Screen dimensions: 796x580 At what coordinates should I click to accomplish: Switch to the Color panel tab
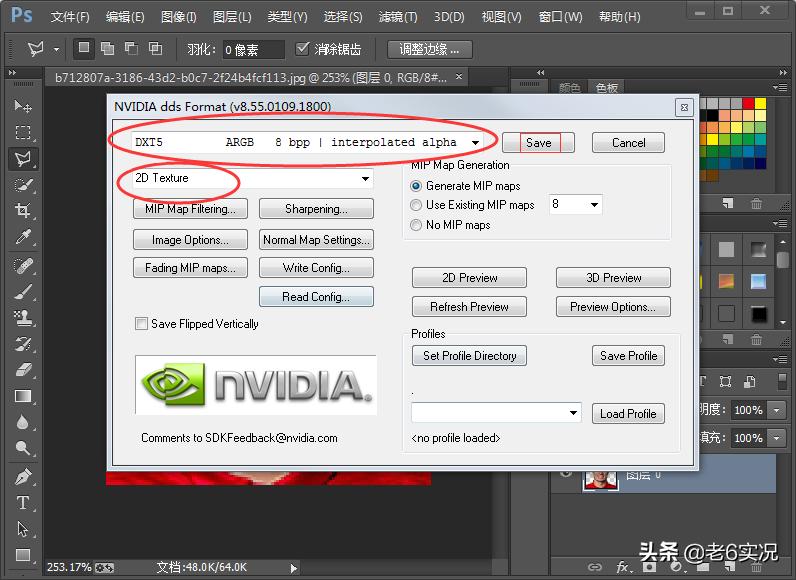[x=570, y=88]
